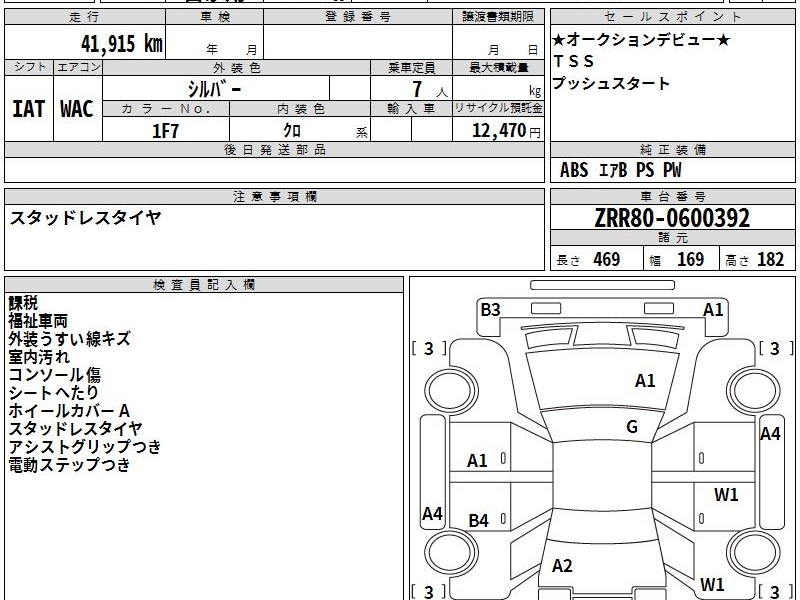Select the A1 mark on the hood
800x600 pixels.
point(645,381)
